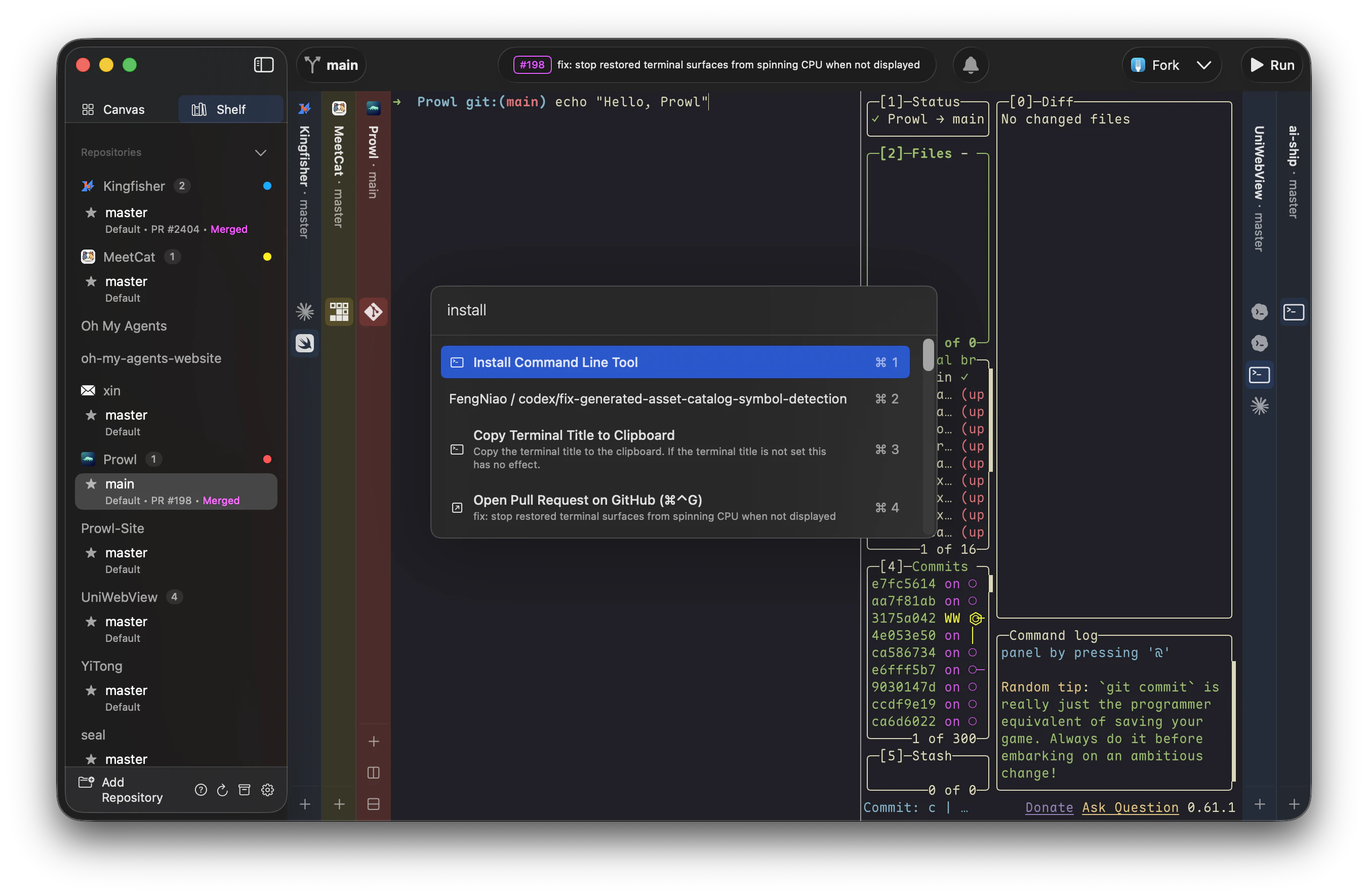
Task: Choose Open Pull Request on GitHub
Action: click(675, 508)
